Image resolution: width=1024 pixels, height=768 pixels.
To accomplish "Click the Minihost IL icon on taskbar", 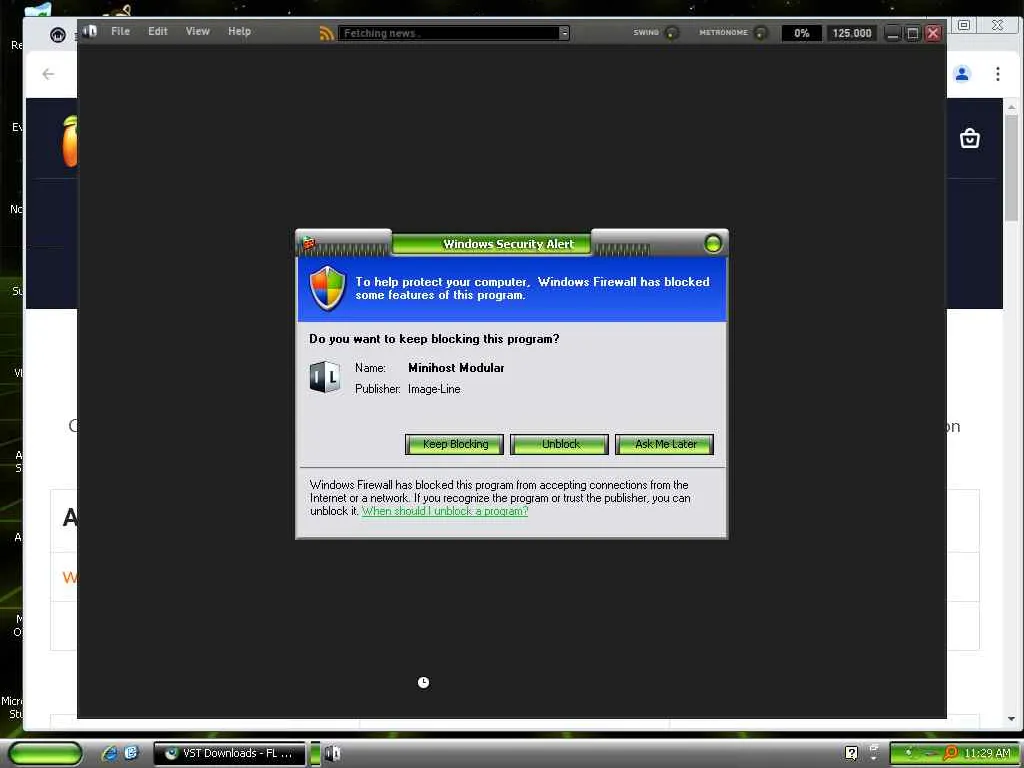I will tap(332, 753).
